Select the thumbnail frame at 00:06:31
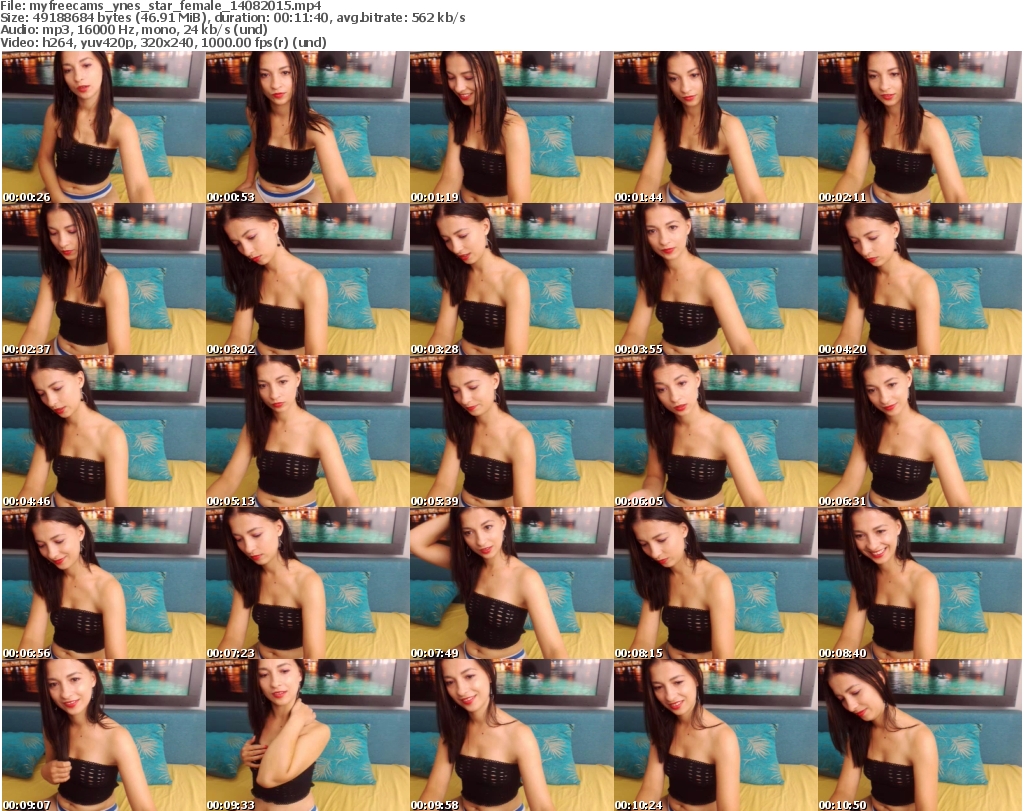This screenshot has width=1024, height=811. tap(920, 431)
